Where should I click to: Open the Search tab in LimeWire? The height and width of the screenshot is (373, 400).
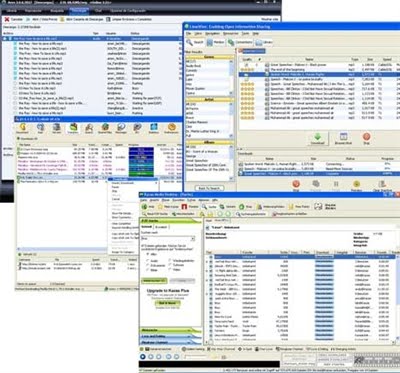tap(195, 42)
